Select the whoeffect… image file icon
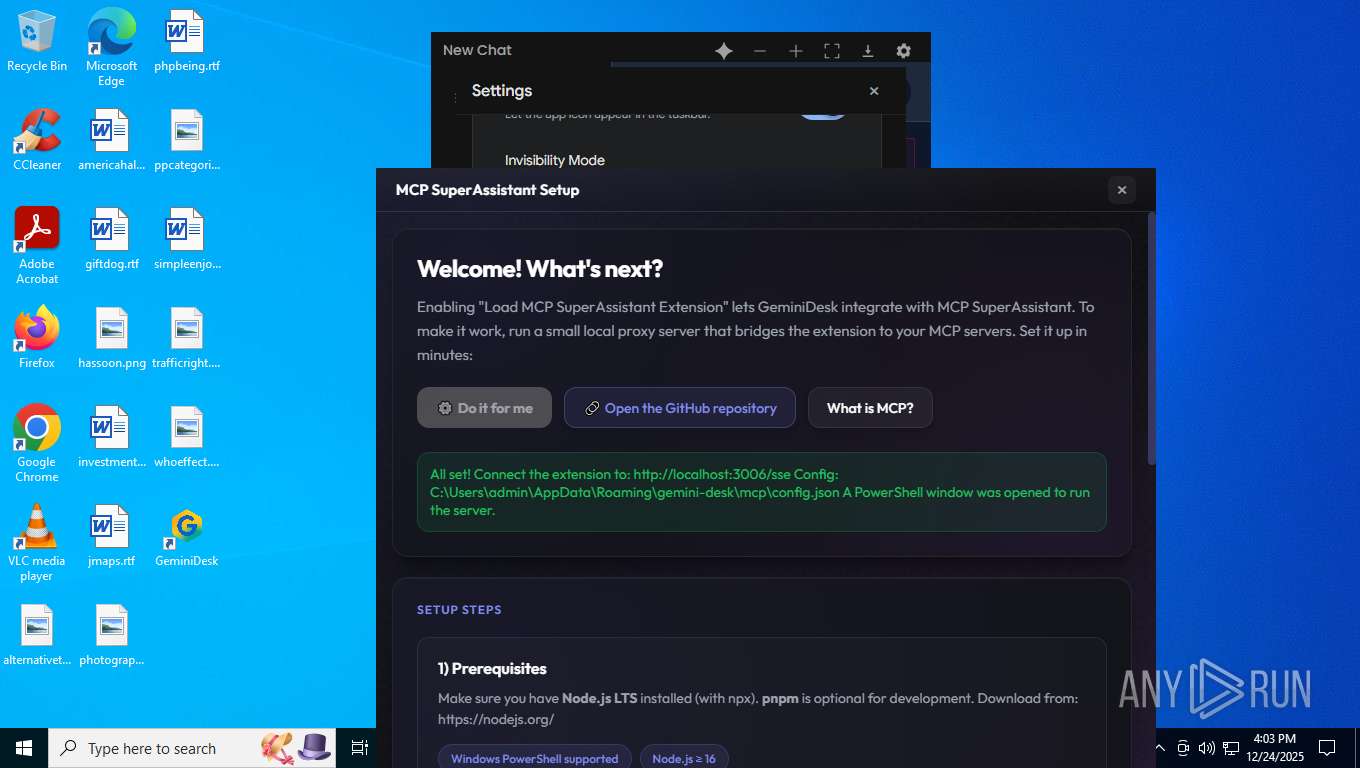 [x=187, y=437]
